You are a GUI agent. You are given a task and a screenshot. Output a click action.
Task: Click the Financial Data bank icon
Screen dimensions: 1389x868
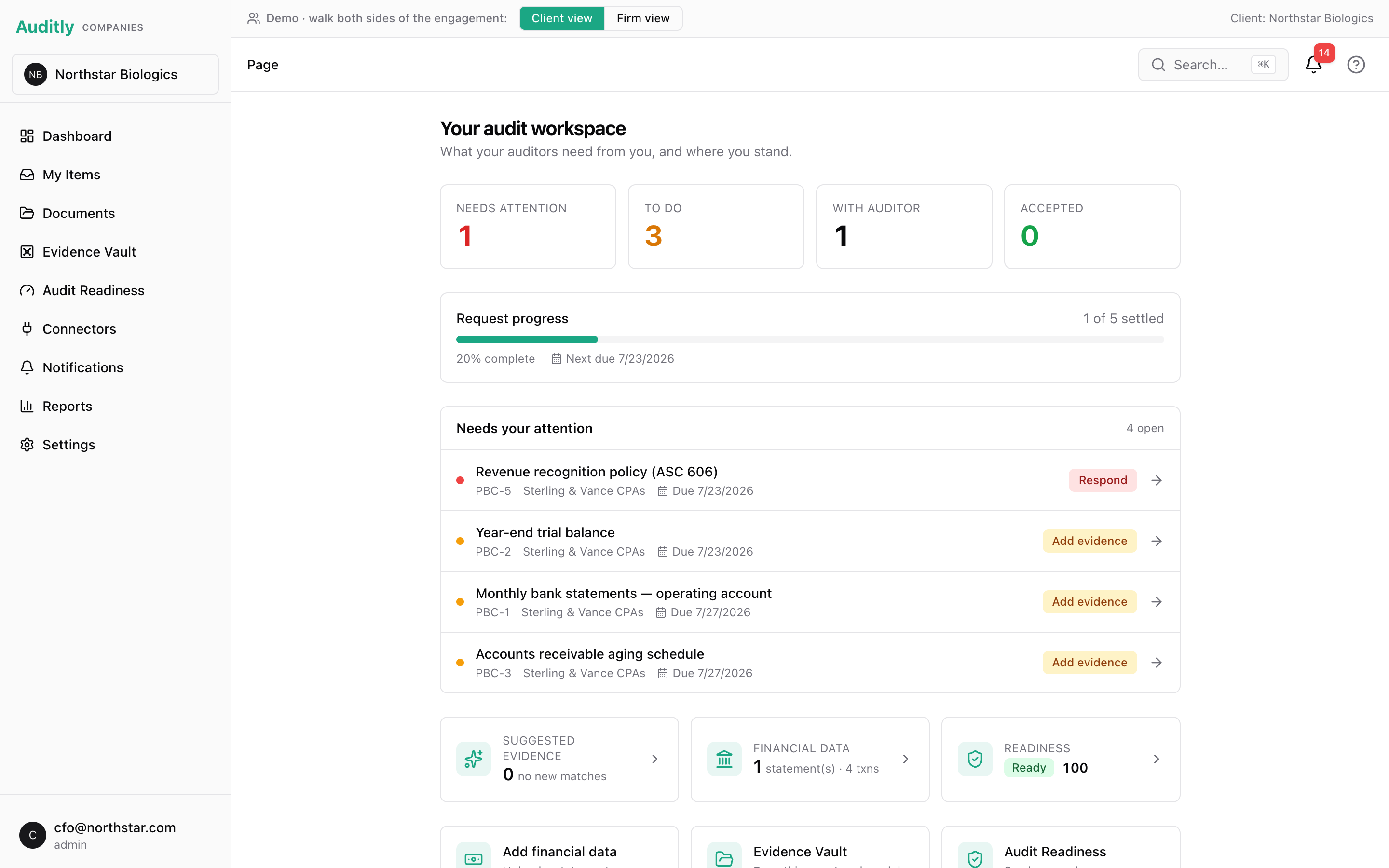point(724,759)
